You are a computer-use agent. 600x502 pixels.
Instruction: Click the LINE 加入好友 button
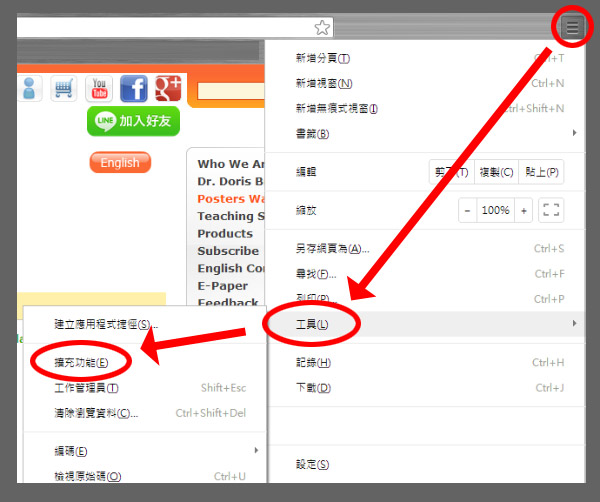133,121
